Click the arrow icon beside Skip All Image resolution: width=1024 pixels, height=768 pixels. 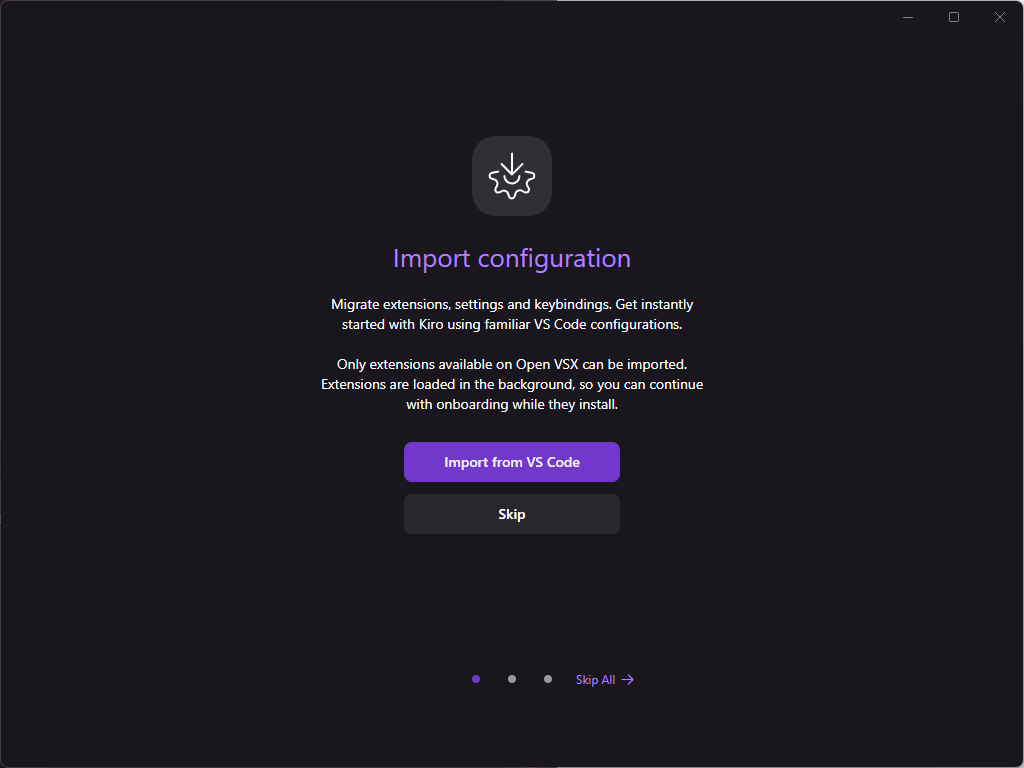tap(628, 680)
